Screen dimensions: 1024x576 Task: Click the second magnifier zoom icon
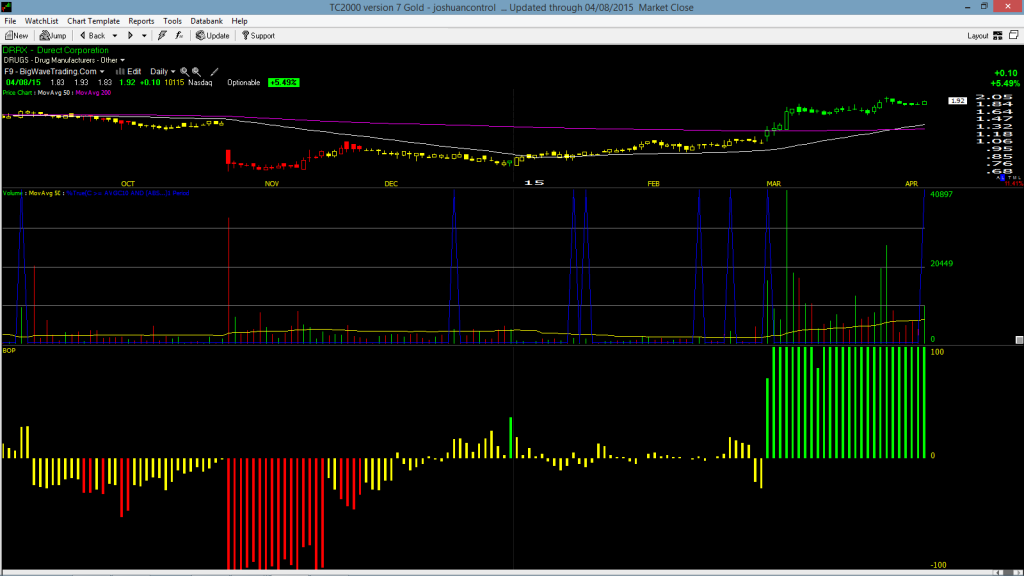click(197, 72)
